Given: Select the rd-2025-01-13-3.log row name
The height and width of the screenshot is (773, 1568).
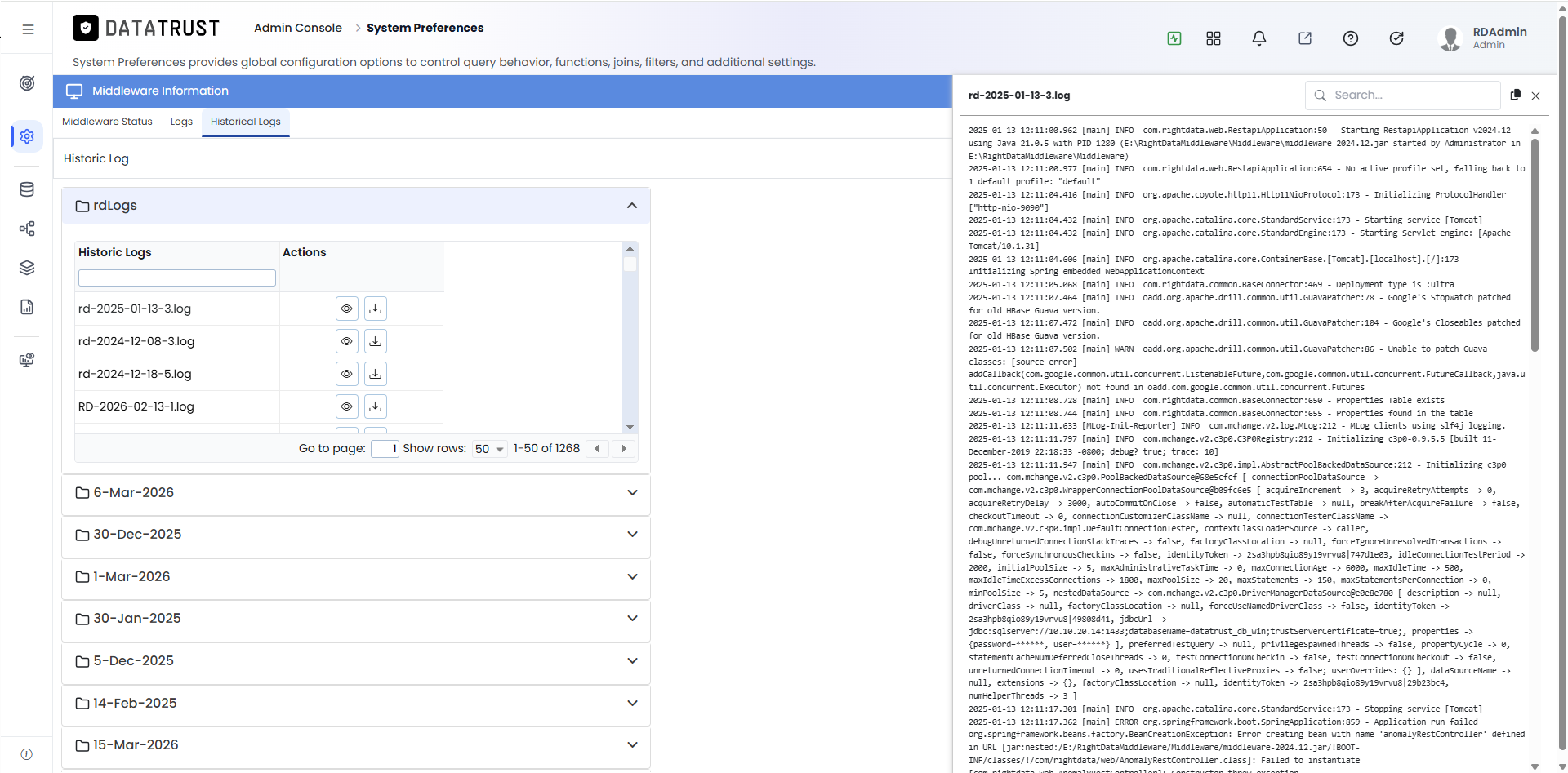Looking at the screenshot, I should click(x=135, y=309).
